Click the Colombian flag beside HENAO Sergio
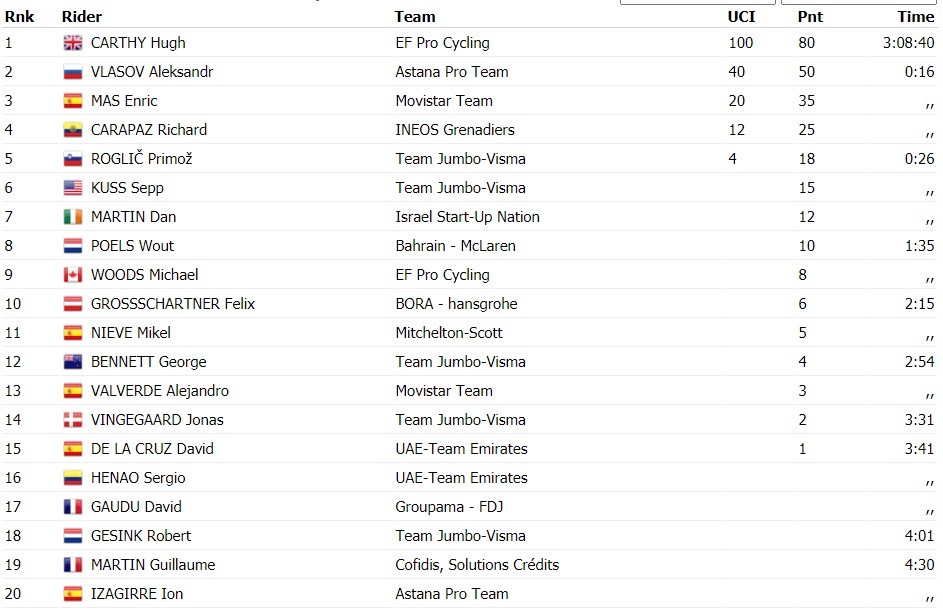 (73, 478)
